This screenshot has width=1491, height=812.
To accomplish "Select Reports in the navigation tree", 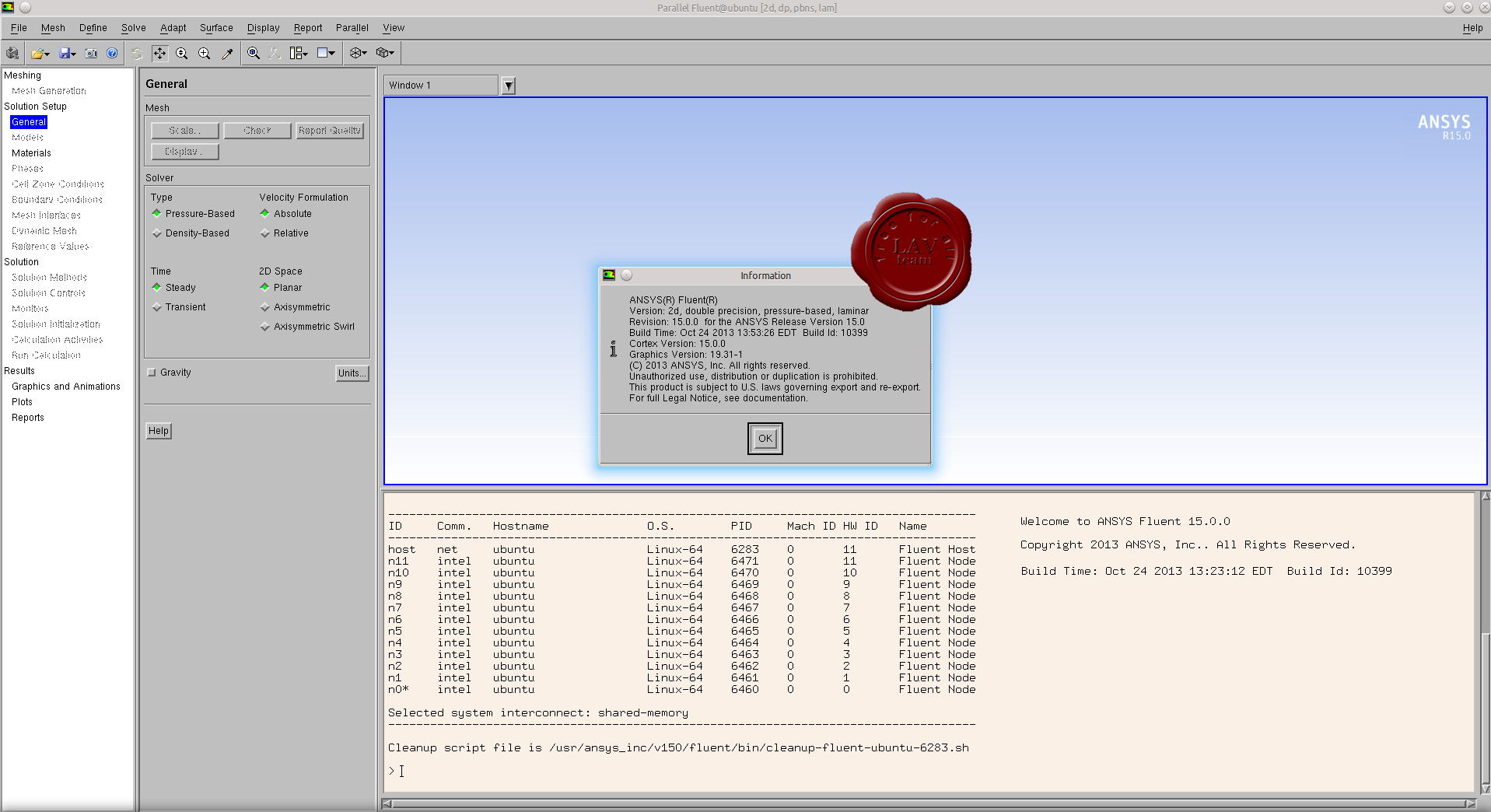I will click(x=28, y=418).
